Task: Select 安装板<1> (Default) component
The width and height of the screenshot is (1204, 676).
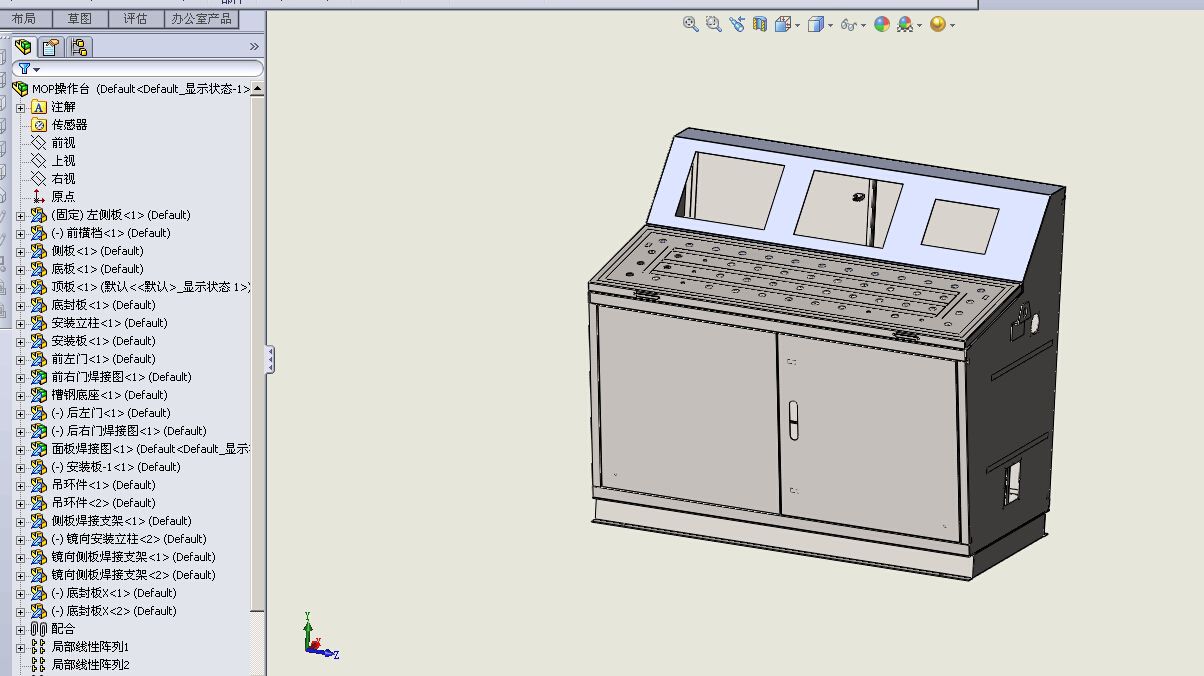Action: pos(103,341)
